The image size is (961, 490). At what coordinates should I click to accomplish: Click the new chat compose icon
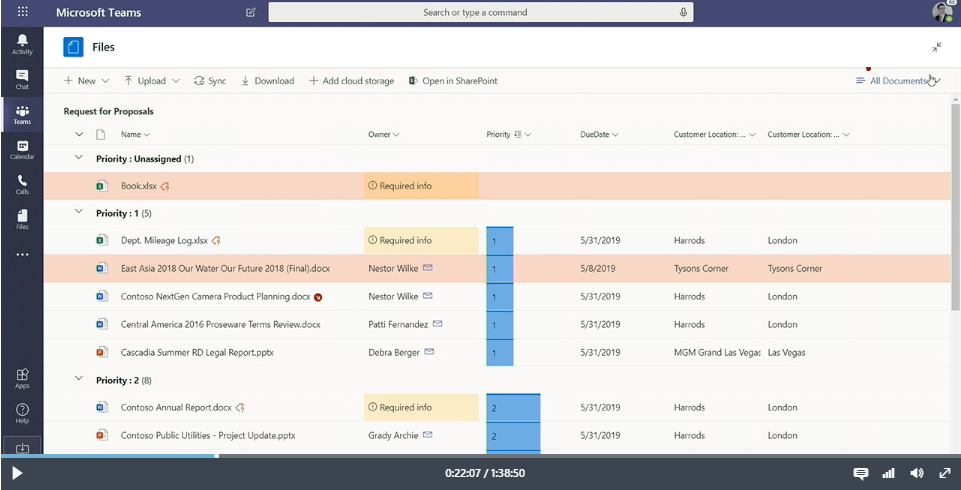tap(250, 12)
